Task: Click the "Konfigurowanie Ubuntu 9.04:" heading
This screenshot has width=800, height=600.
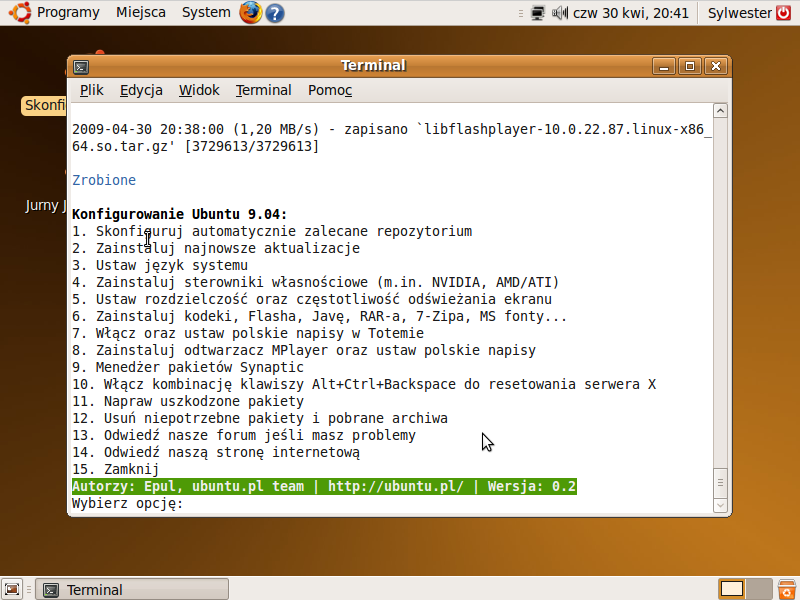Action: [180, 214]
